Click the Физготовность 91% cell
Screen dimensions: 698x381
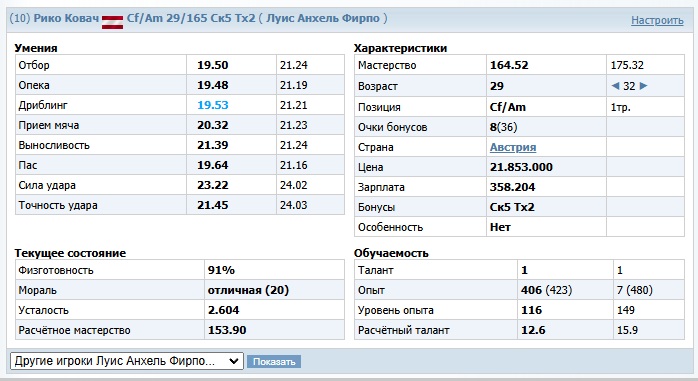click(x=274, y=270)
